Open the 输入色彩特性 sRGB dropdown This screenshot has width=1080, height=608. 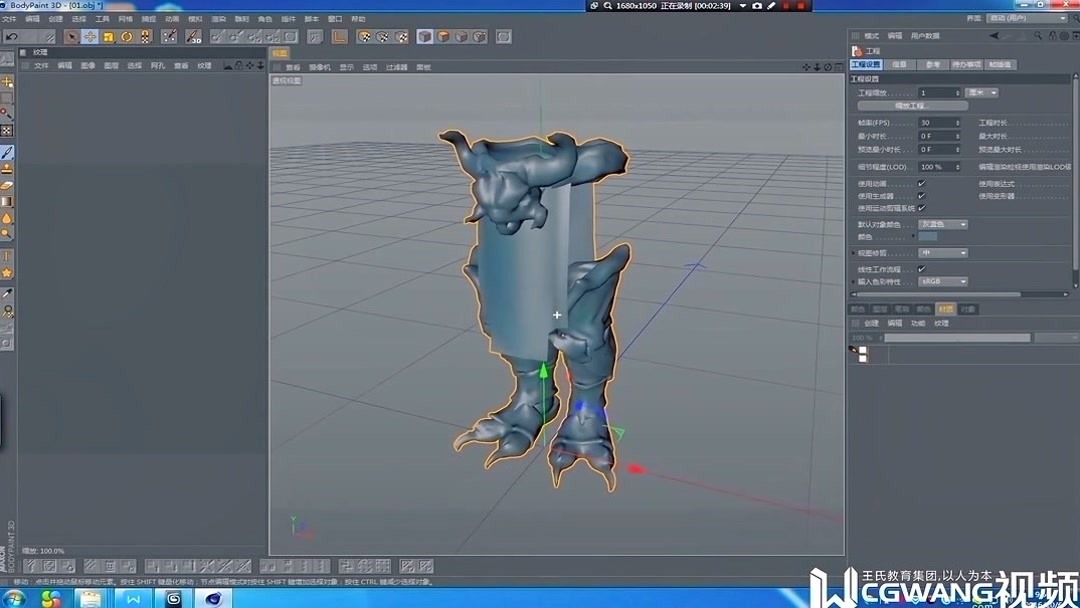pyautogui.click(x=943, y=281)
